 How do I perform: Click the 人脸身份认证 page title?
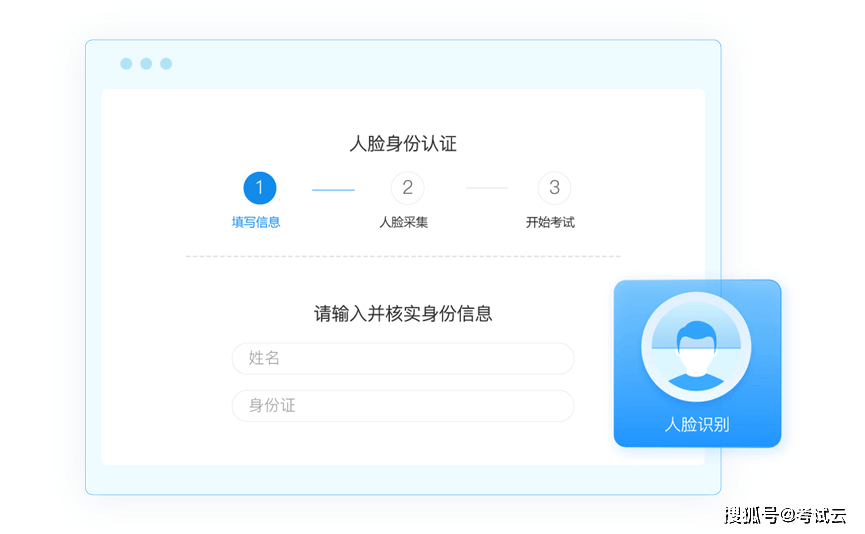403,144
